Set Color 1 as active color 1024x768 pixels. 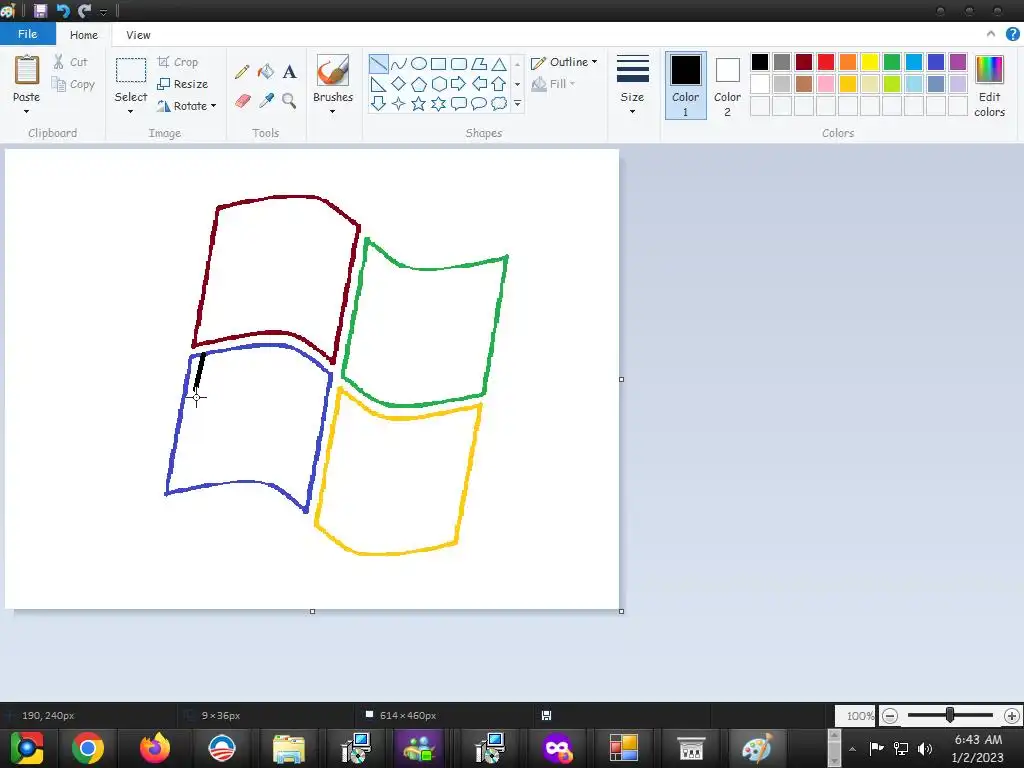click(x=686, y=86)
